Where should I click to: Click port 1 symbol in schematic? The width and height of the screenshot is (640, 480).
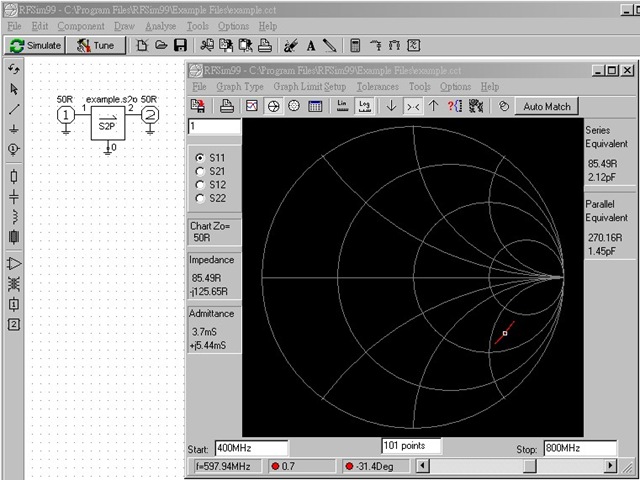[66, 116]
